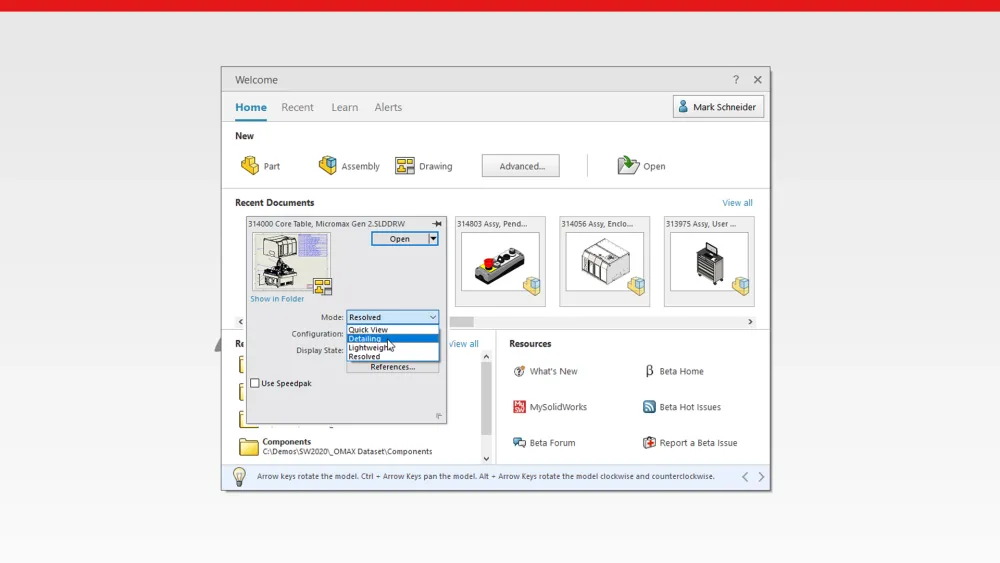Click the new Assembly icon
The height and width of the screenshot is (563, 1000).
coord(327,165)
